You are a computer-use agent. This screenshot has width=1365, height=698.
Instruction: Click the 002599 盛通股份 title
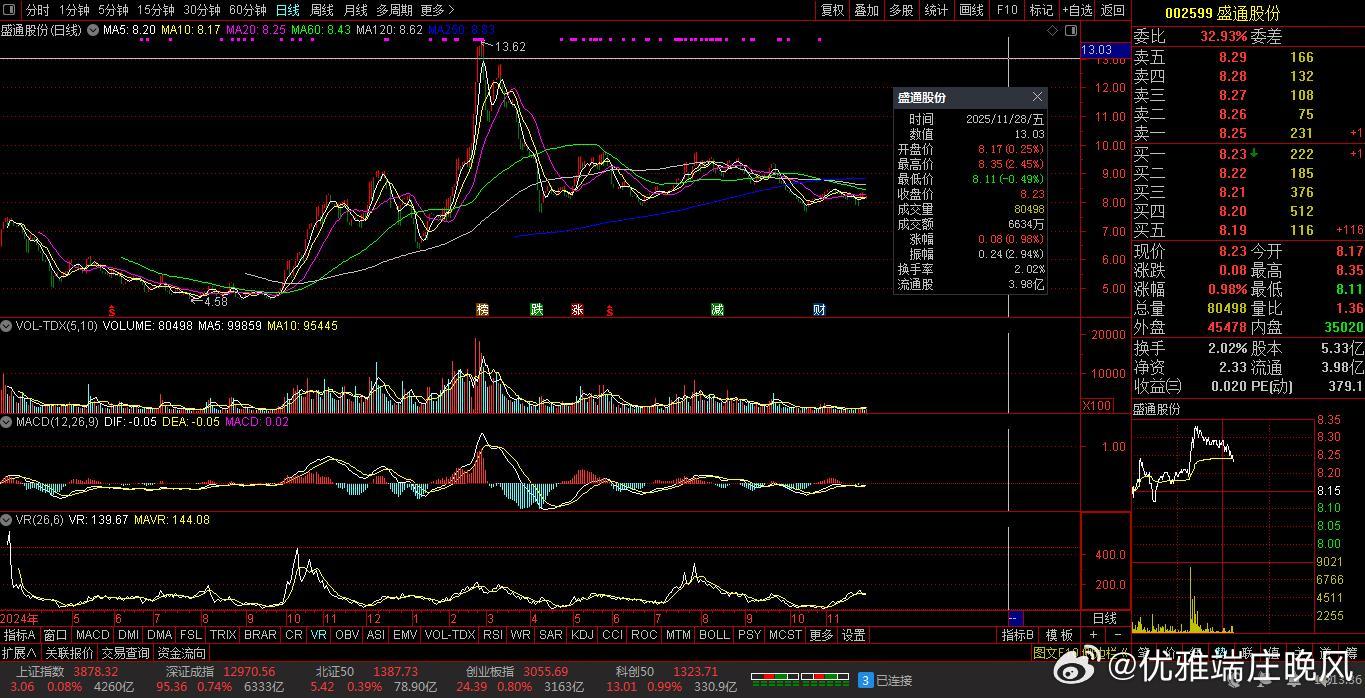[x=1223, y=13]
